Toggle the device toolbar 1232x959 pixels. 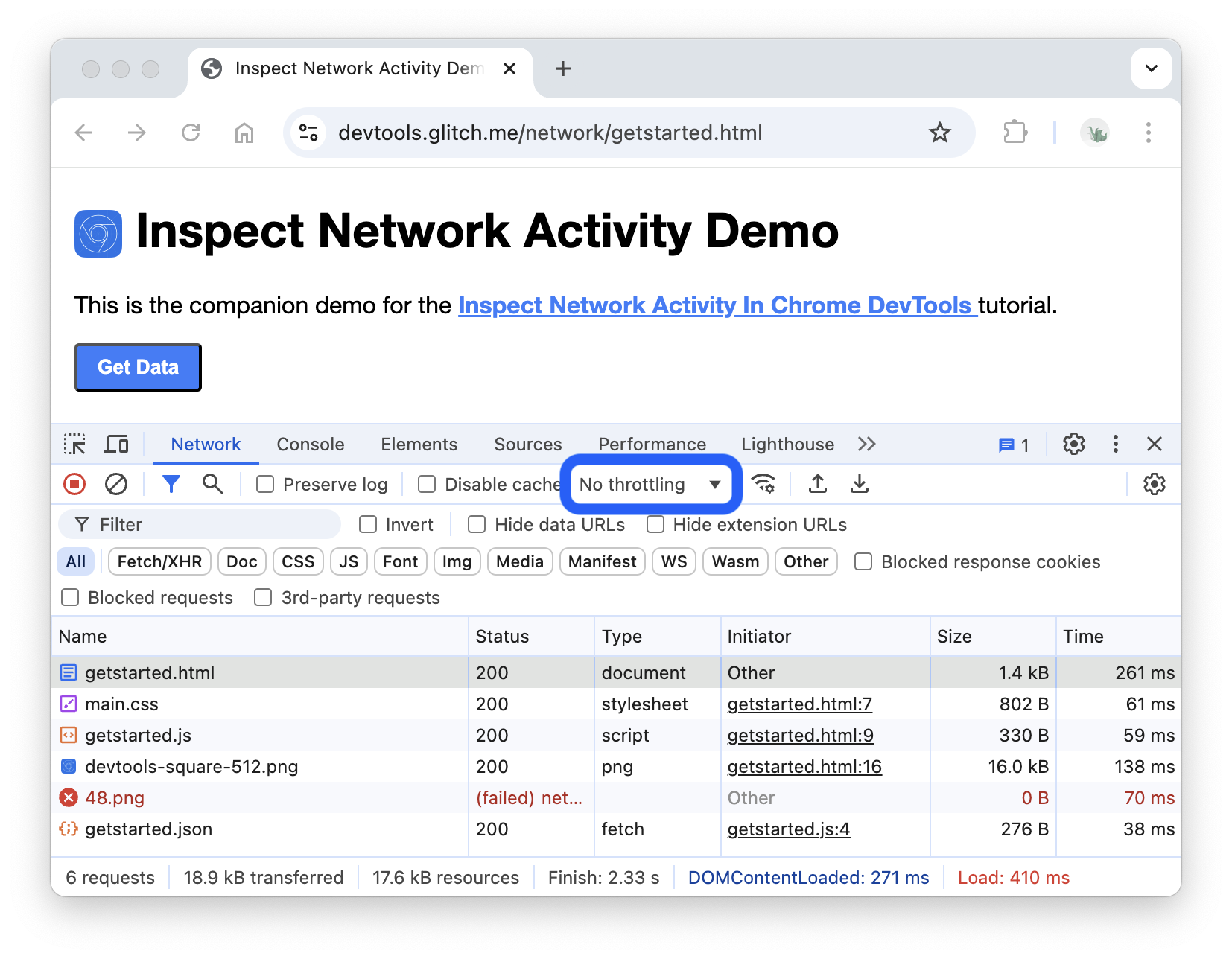coord(116,444)
